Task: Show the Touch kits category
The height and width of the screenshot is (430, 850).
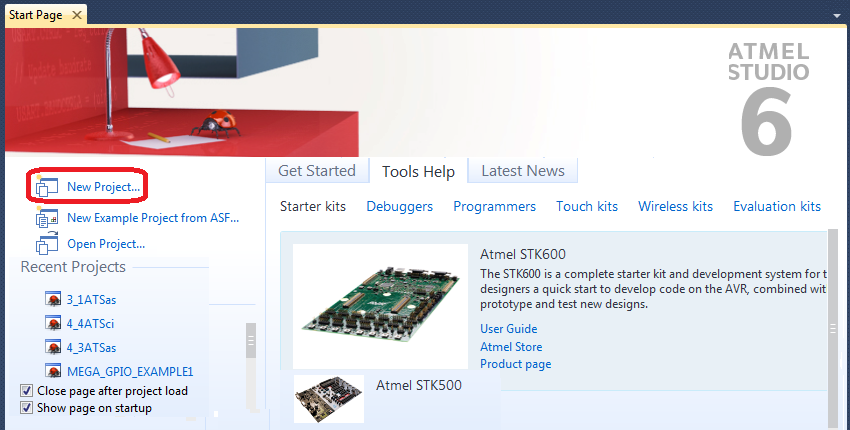Action: (587, 207)
